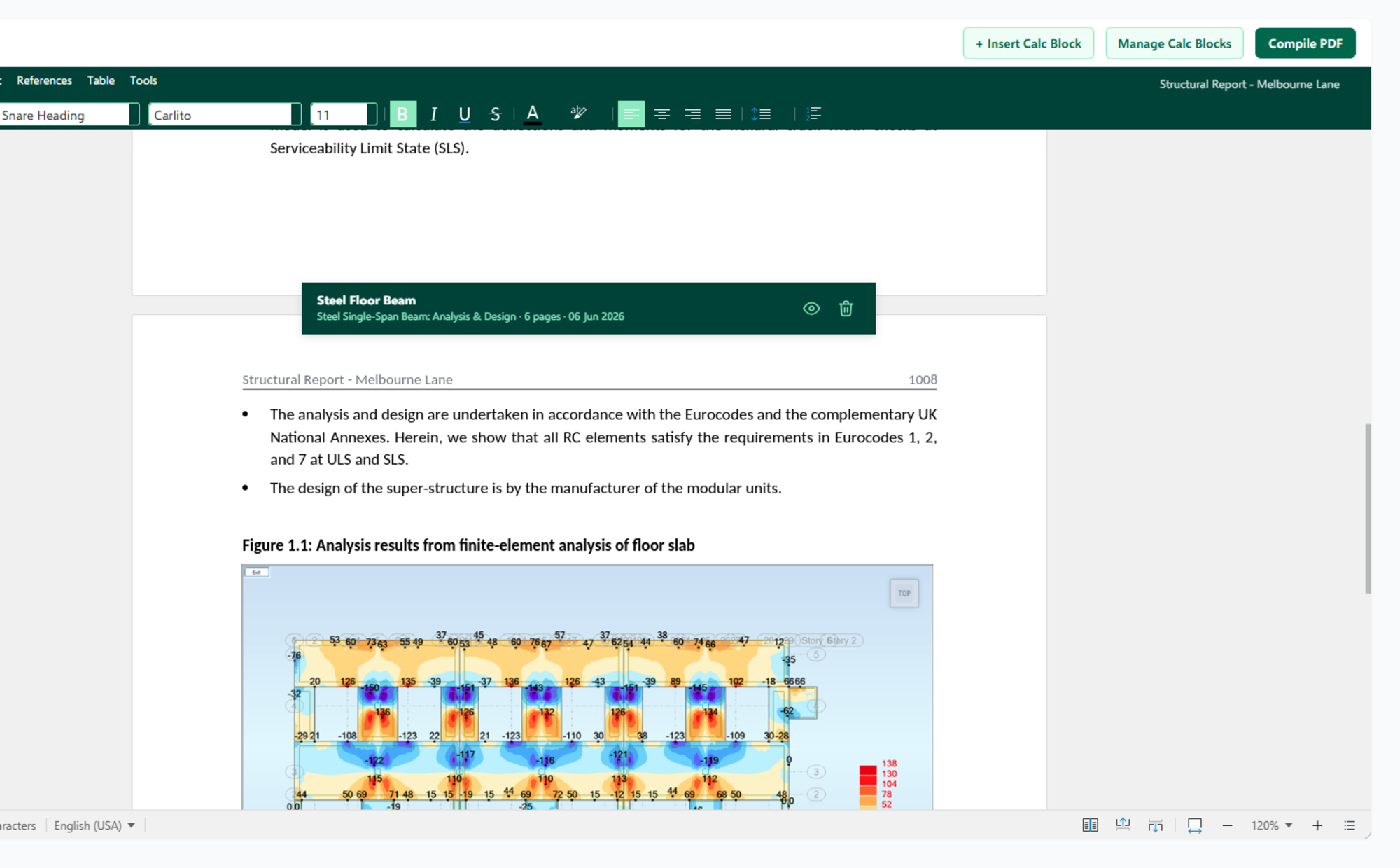Open the Tools menu
This screenshot has height=868, width=1400.
pos(143,80)
